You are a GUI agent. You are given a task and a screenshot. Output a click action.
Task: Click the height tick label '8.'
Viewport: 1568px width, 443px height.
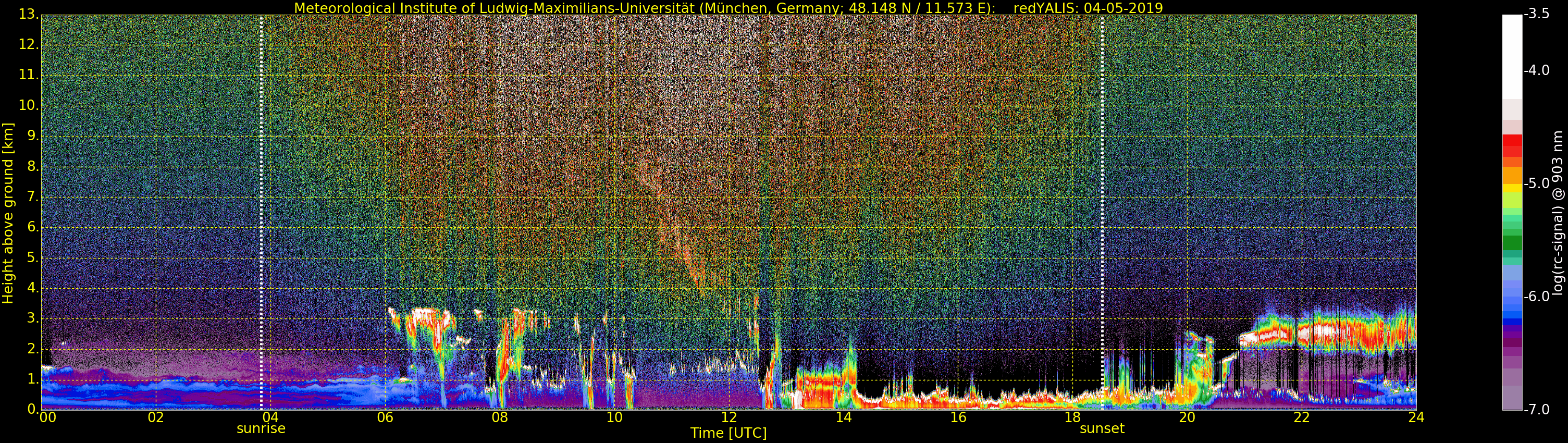click(x=33, y=167)
